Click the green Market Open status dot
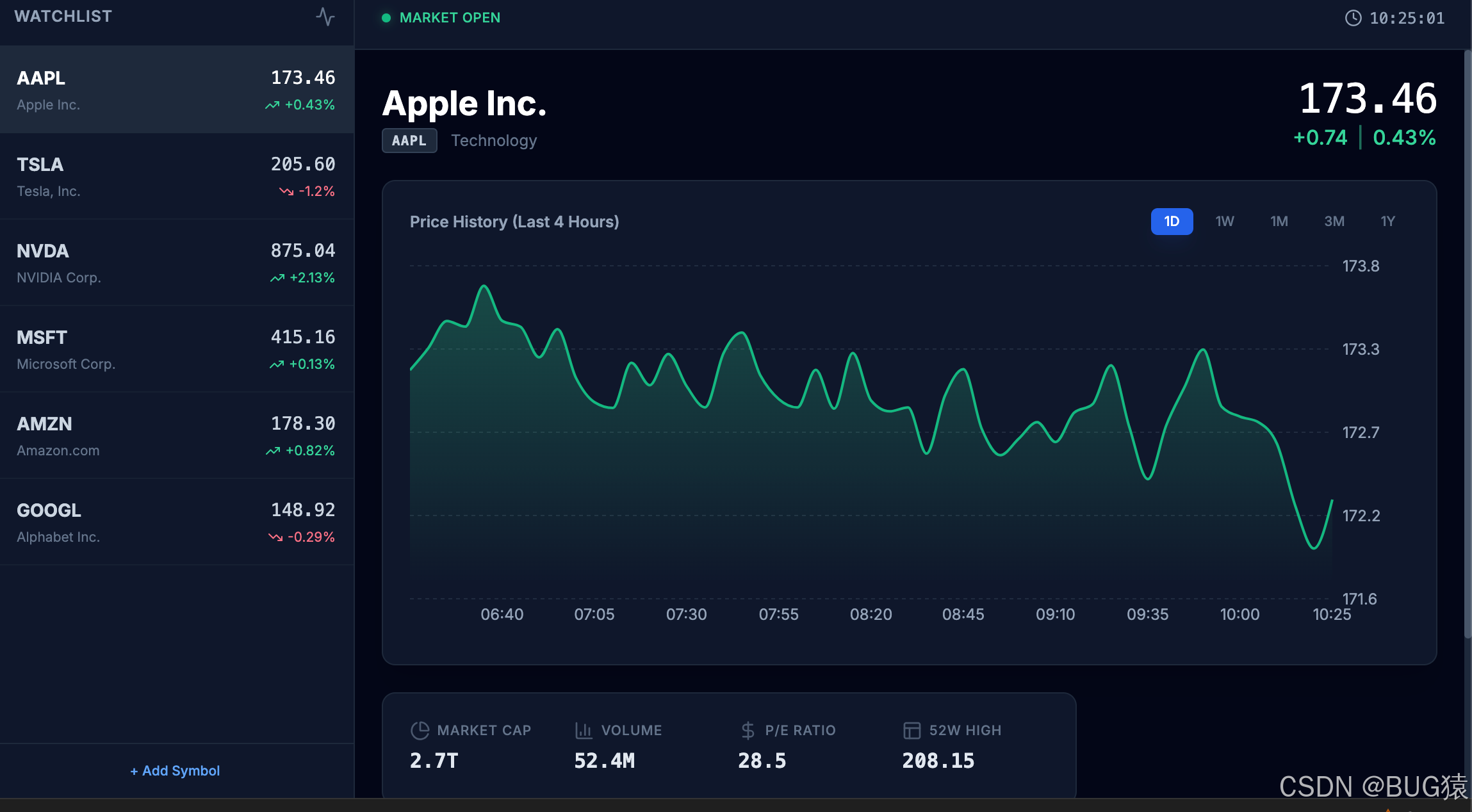 tap(386, 18)
